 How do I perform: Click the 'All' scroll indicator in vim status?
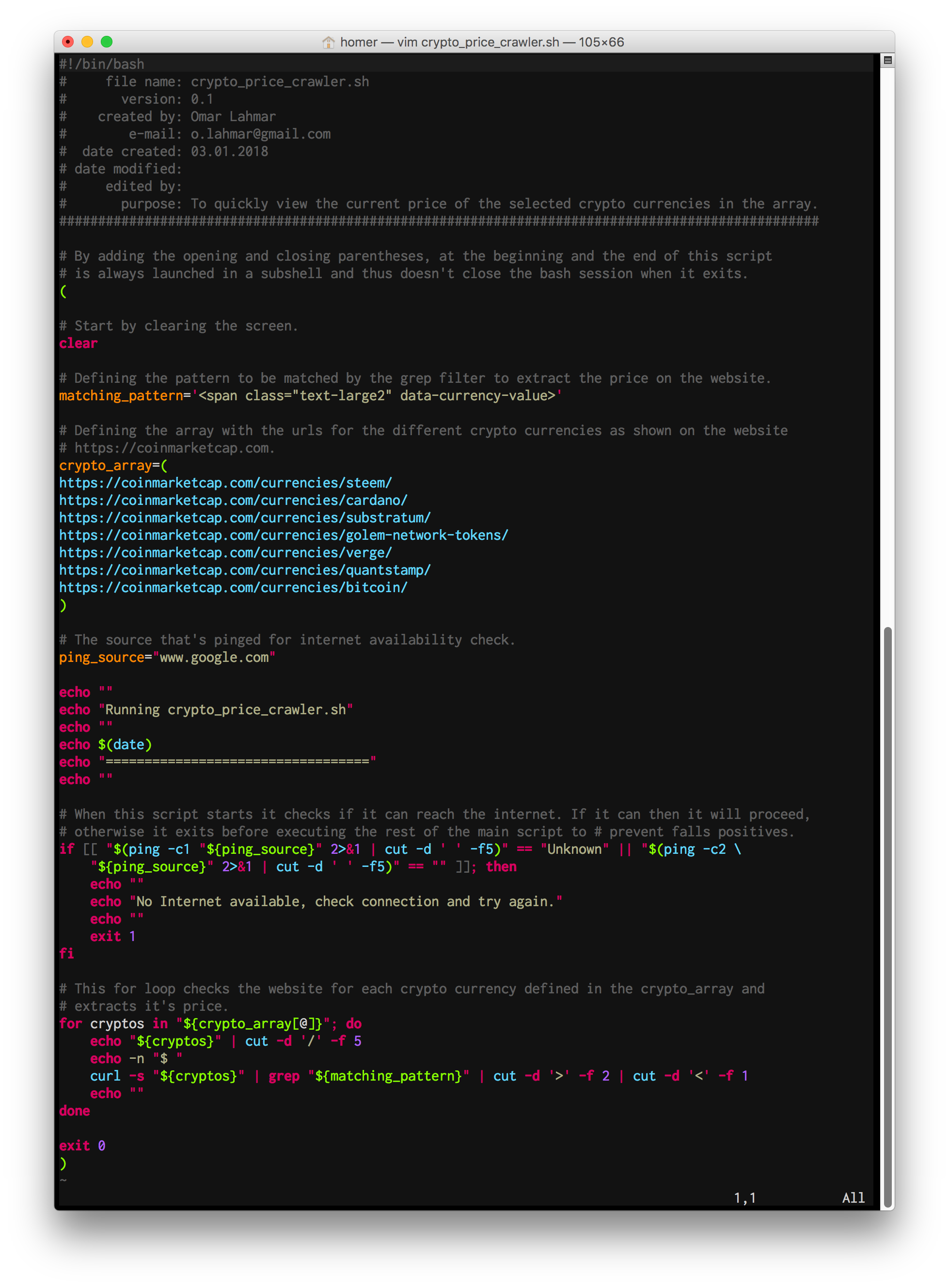[853, 1198]
